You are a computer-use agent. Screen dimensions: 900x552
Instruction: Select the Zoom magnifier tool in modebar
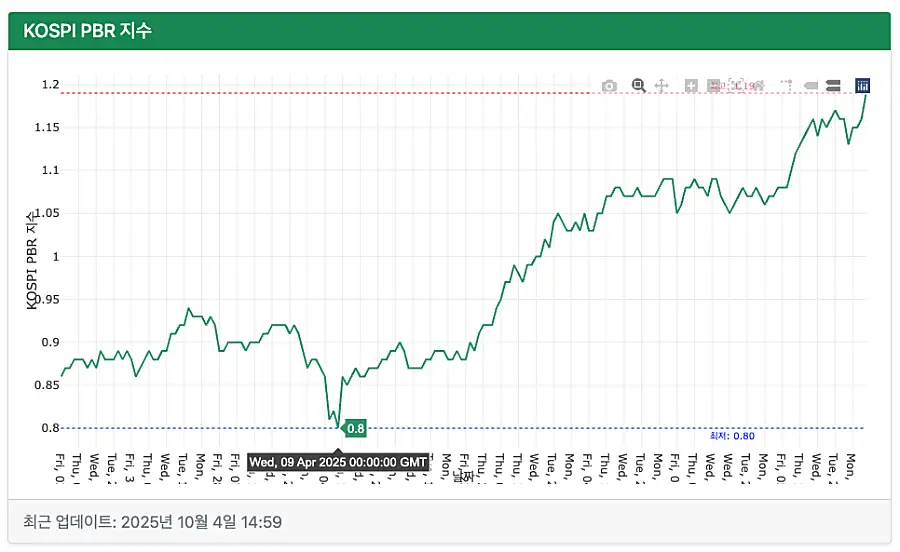coord(638,86)
